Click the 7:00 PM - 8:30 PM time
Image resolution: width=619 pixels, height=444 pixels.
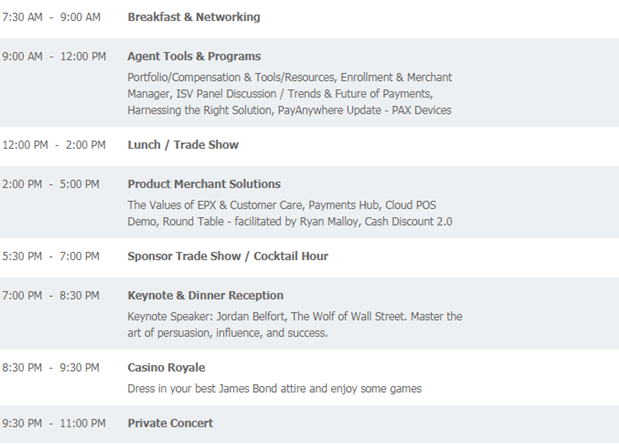tap(51, 295)
